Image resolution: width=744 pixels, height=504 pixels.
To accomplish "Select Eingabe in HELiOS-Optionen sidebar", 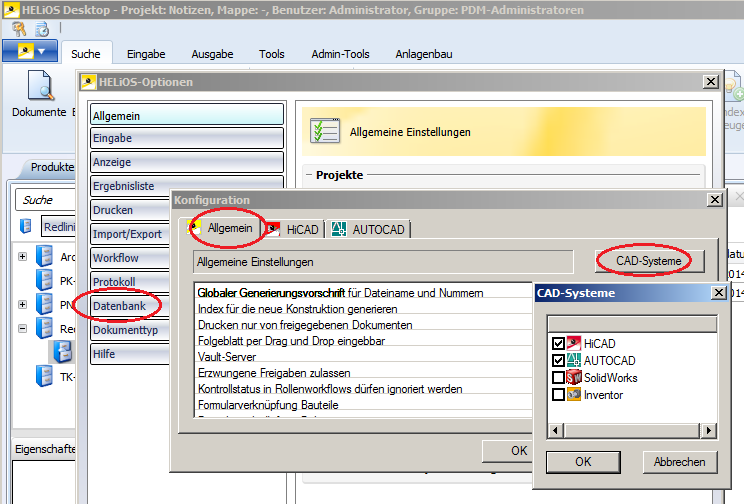I will [187, 138].
